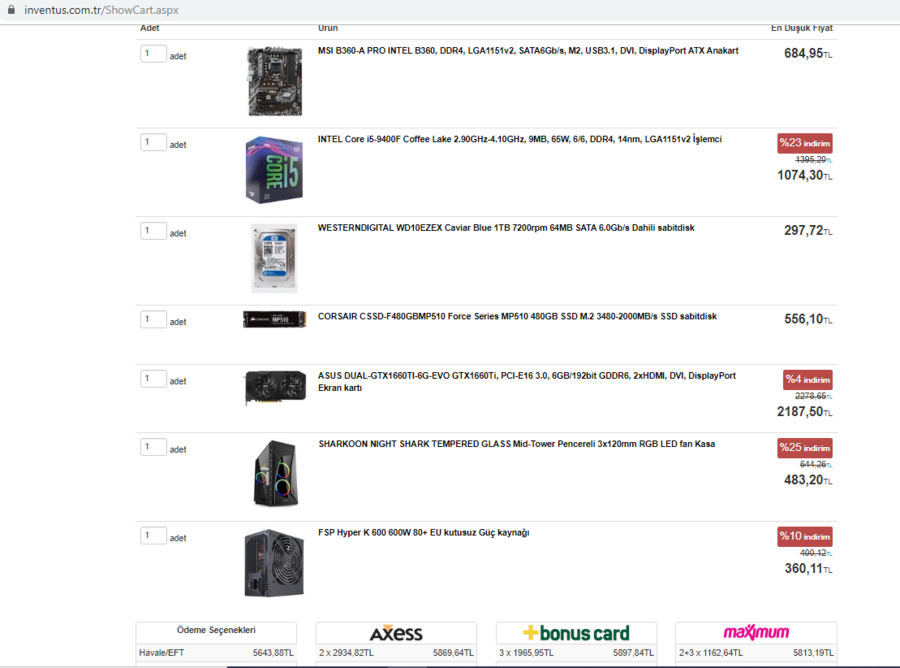Click the 556,10 TL price of Corsair SSD
900x668 pixels.
808,319
